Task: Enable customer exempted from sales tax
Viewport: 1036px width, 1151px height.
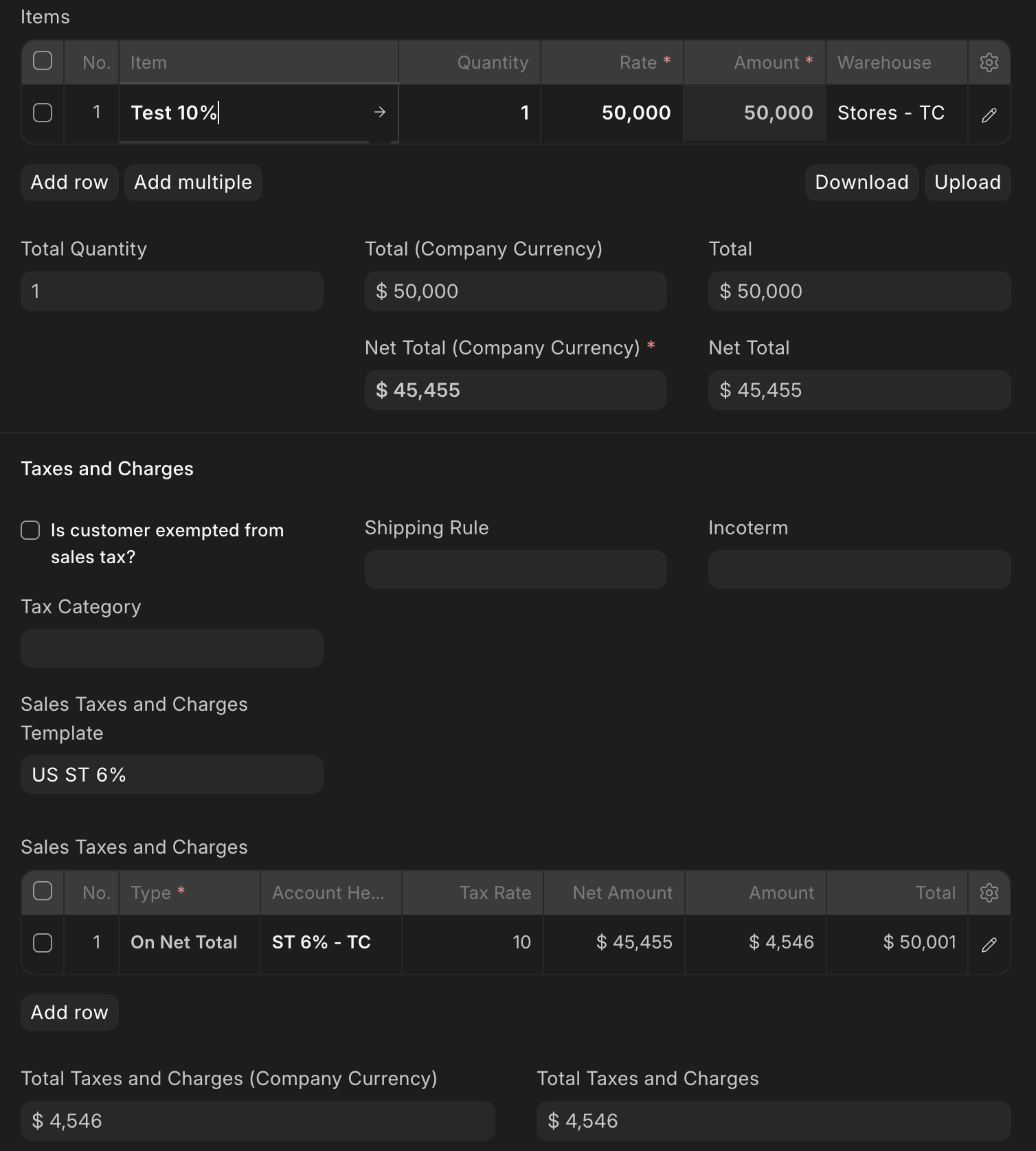Action: (30, 530)
